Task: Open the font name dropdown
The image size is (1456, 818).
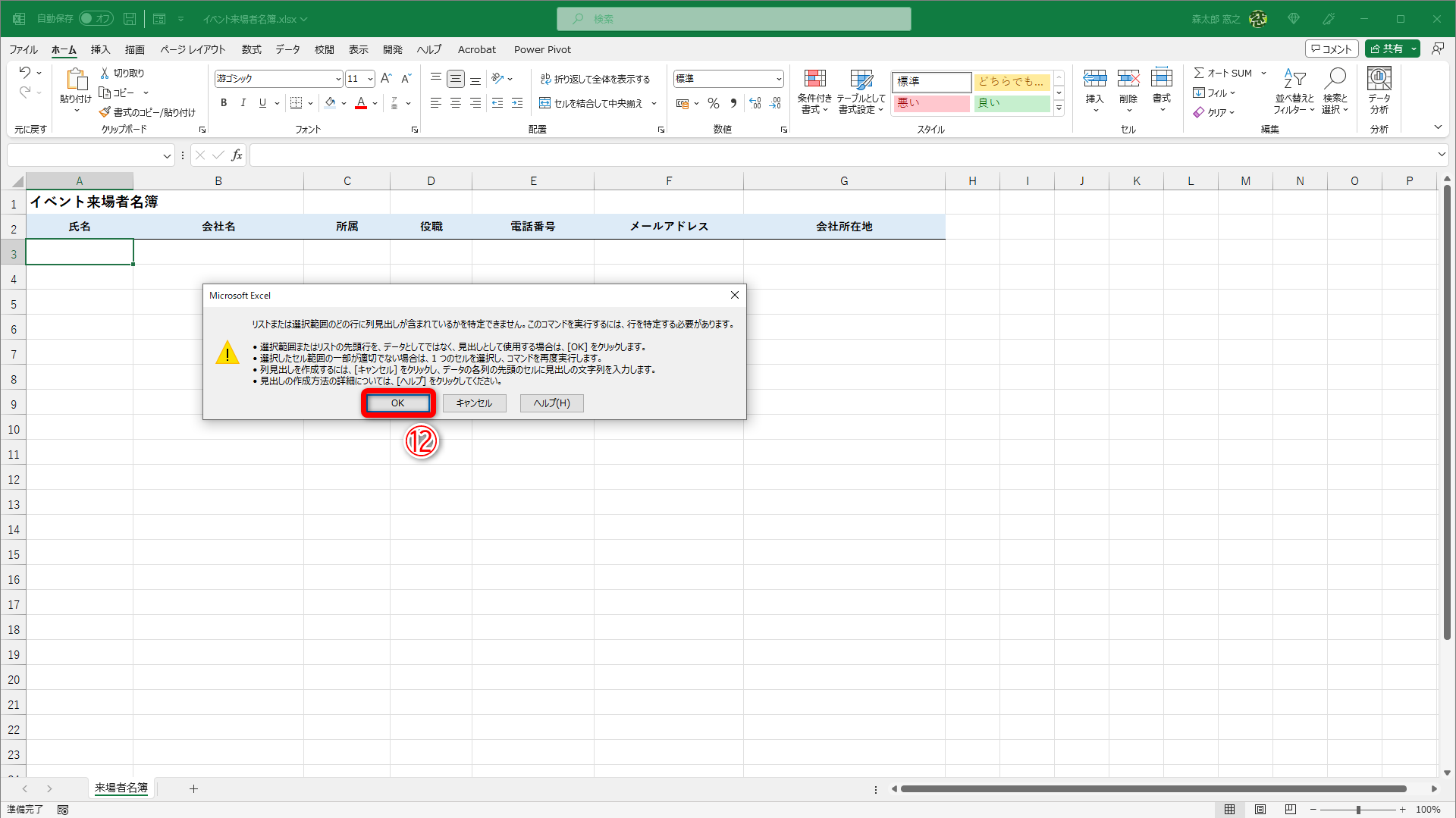Action: point(338,79)
